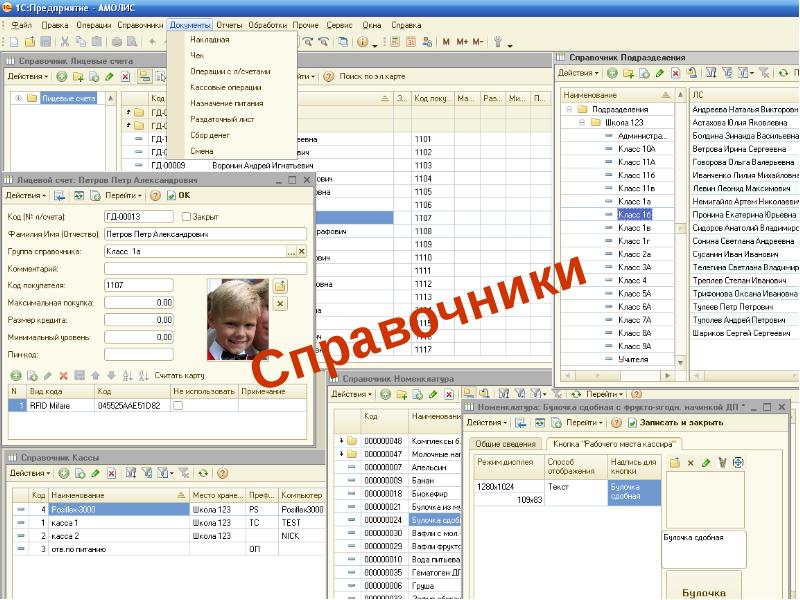
Task: Toggle the Закрыт checkbox
Action: pyautogui.click(x=186, y=217)
